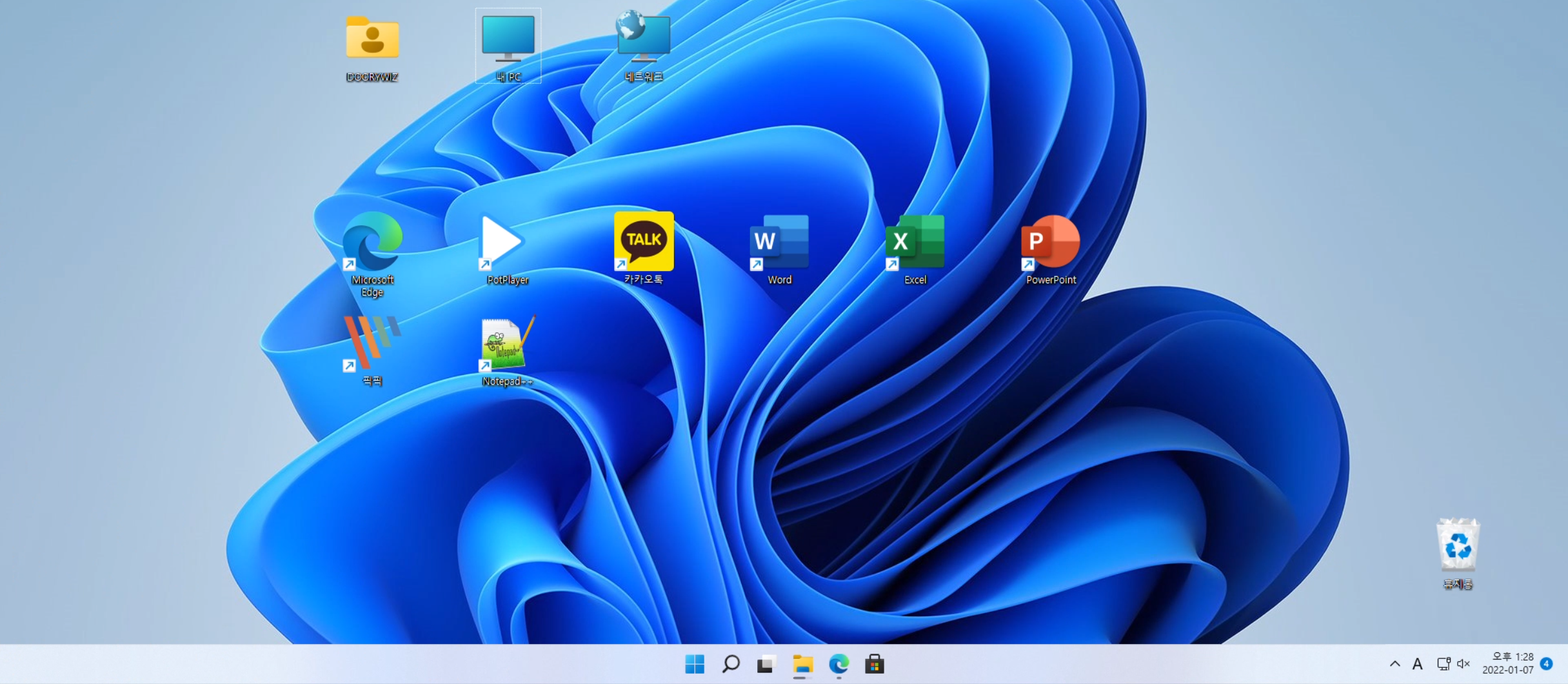
Task: Open File Explorer from the taskbar
Action: coord(802,664)
